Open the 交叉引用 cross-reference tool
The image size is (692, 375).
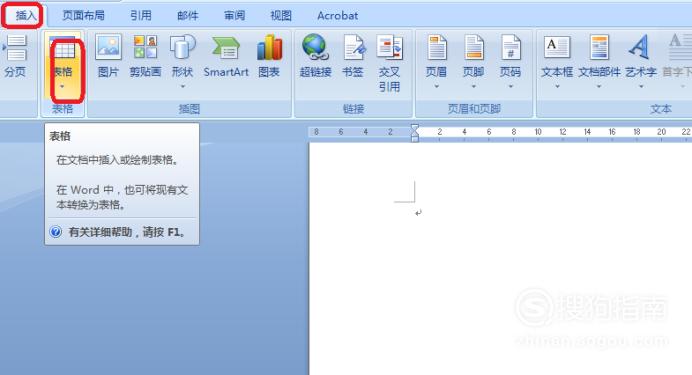389,63
